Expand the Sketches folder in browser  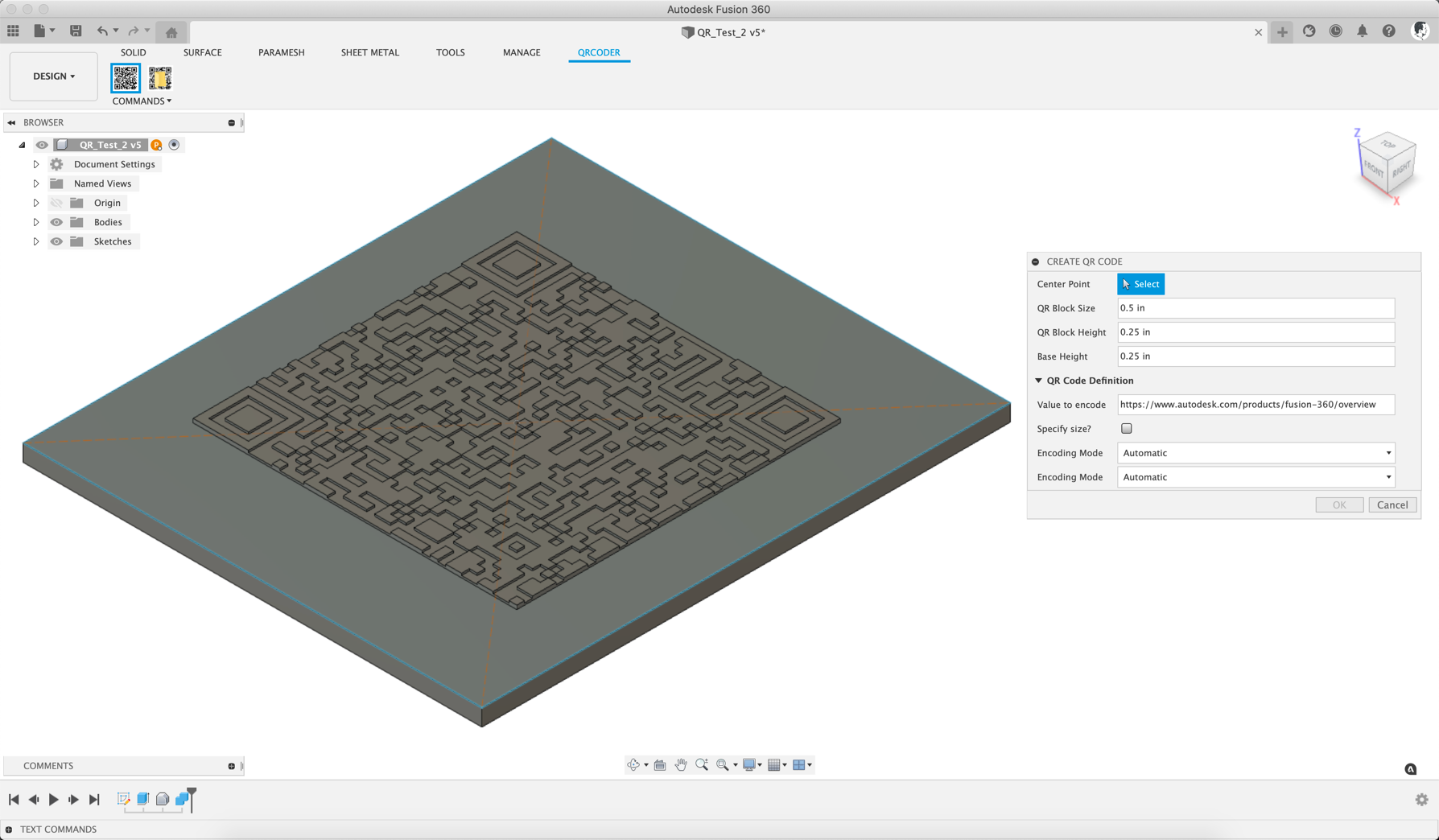[x=36, y=241]
